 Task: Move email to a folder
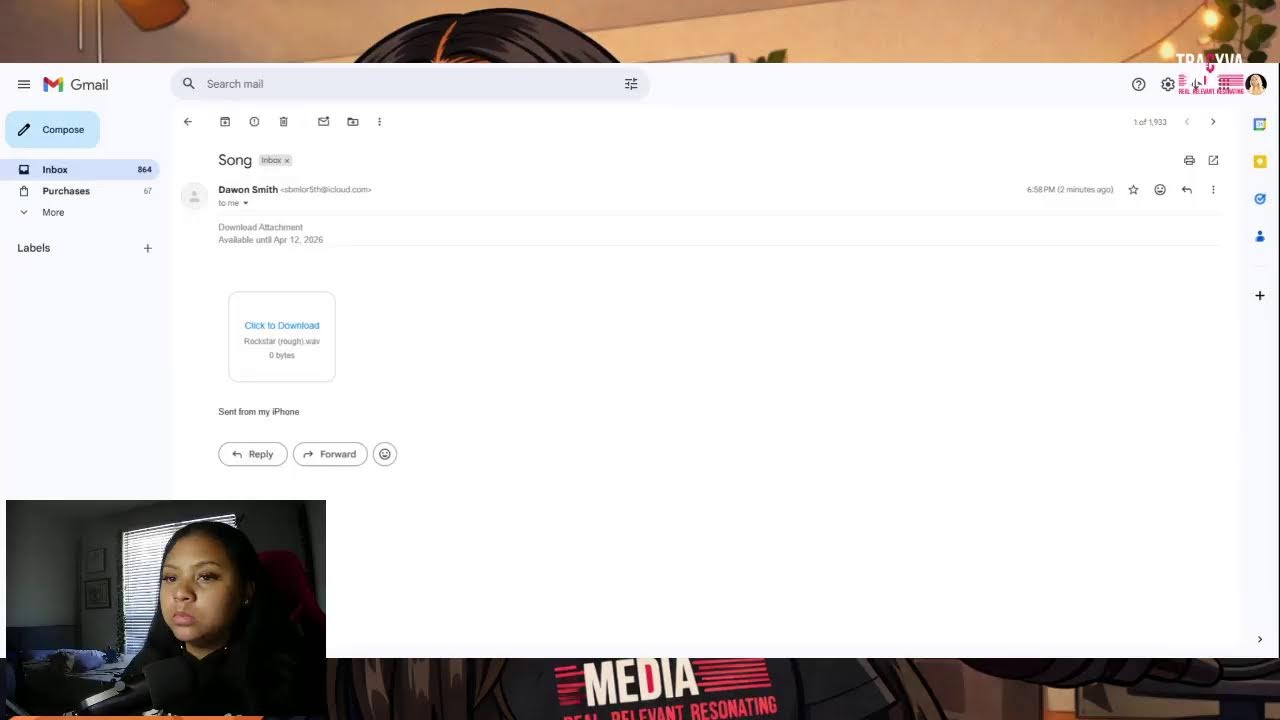click(x=353, y=122)
